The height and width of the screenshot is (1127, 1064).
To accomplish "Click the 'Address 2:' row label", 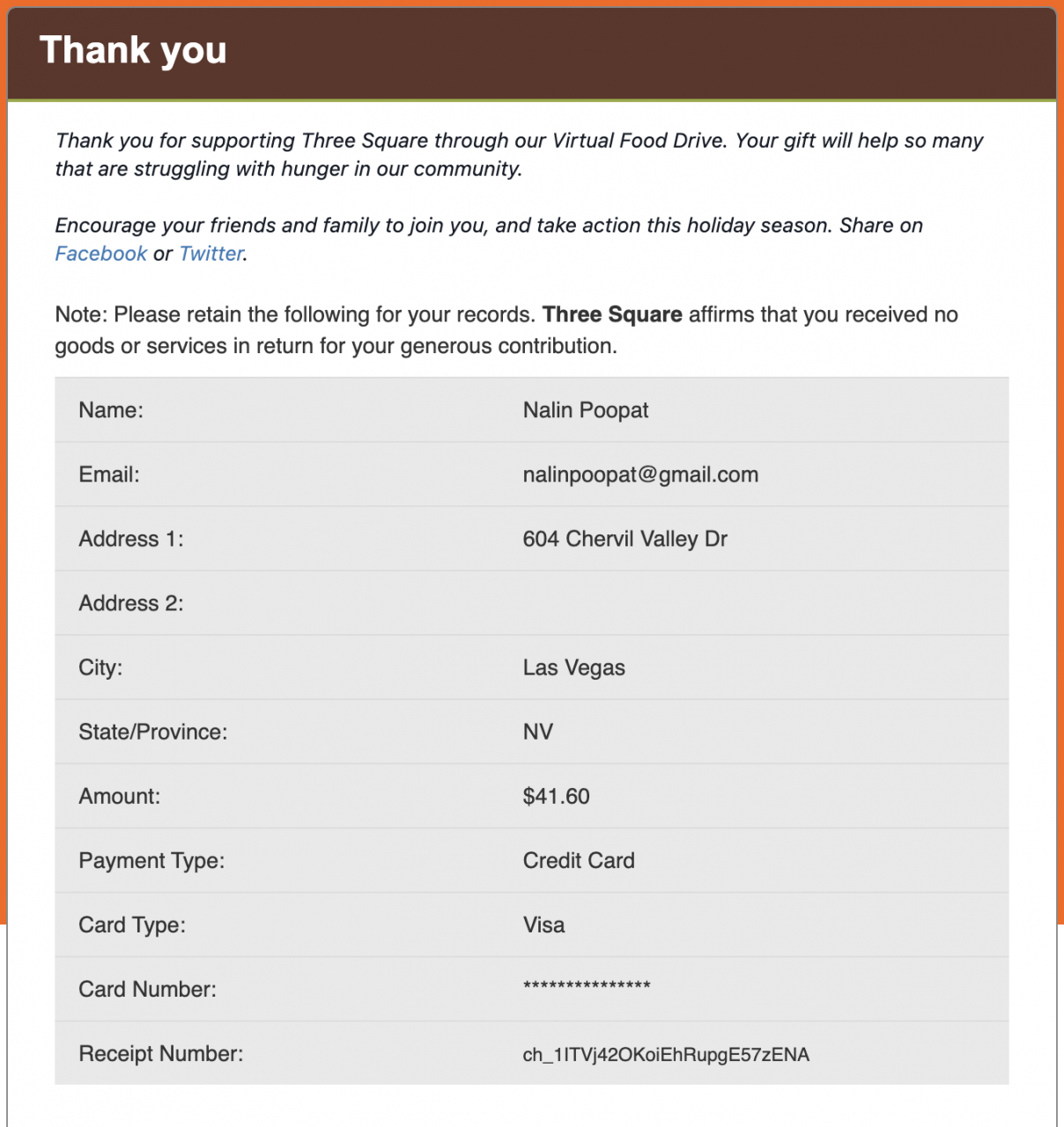I will coord(131,603).
